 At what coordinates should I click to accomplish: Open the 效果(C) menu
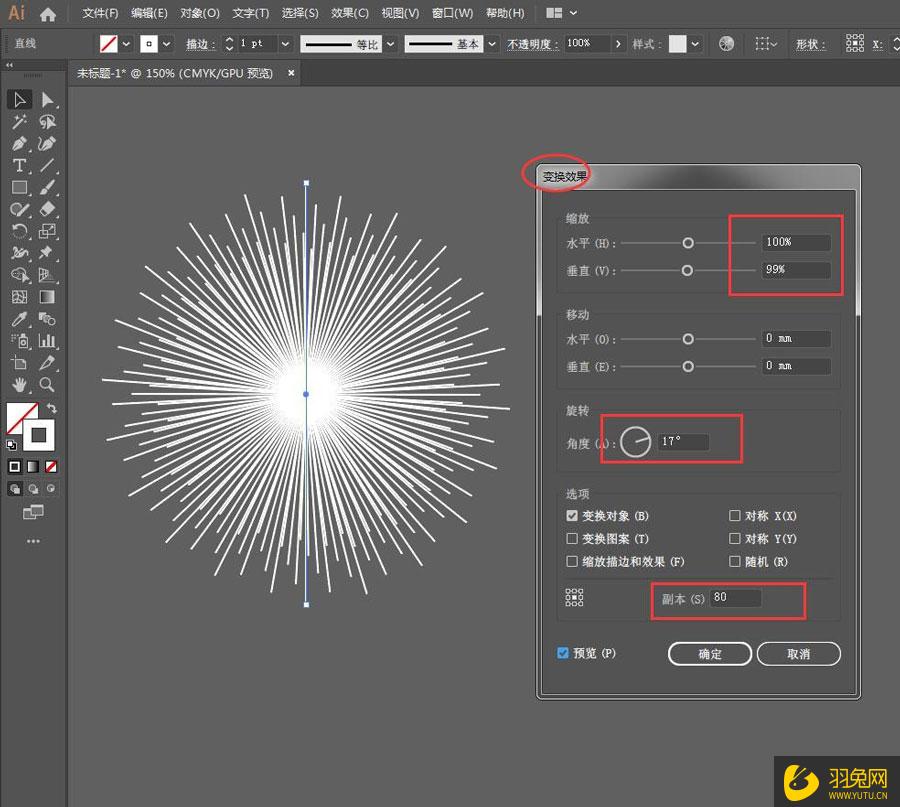349,14
